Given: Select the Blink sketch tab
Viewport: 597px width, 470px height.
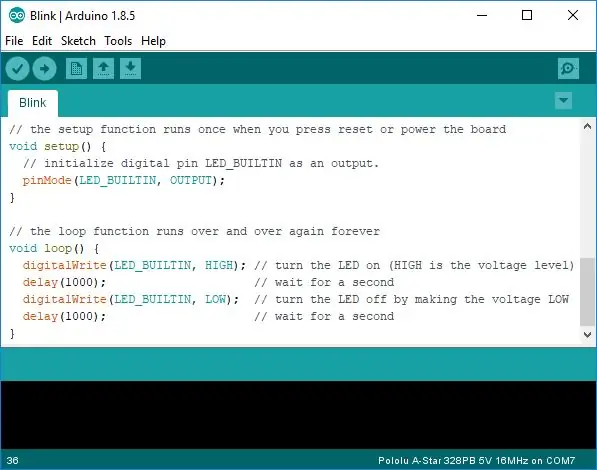Looking at the screenshot, I should (x=33, y=103).
